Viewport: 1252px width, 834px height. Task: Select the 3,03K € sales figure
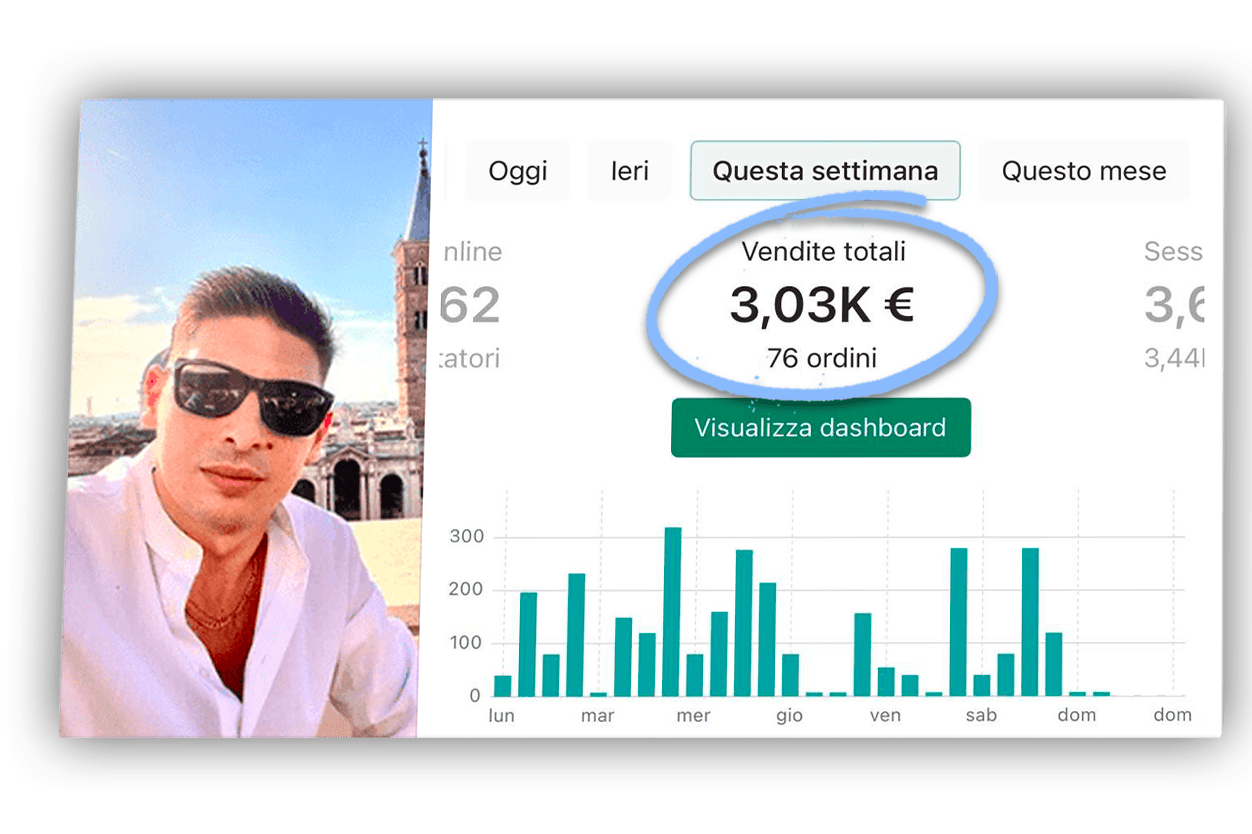(x=821, y=306)
